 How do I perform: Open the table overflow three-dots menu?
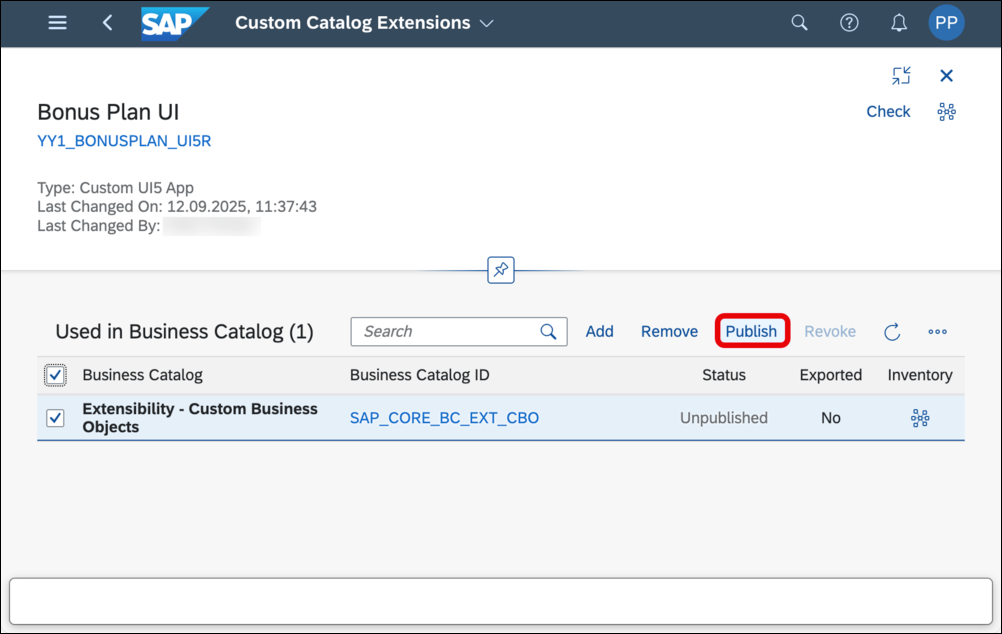[937, 332]
